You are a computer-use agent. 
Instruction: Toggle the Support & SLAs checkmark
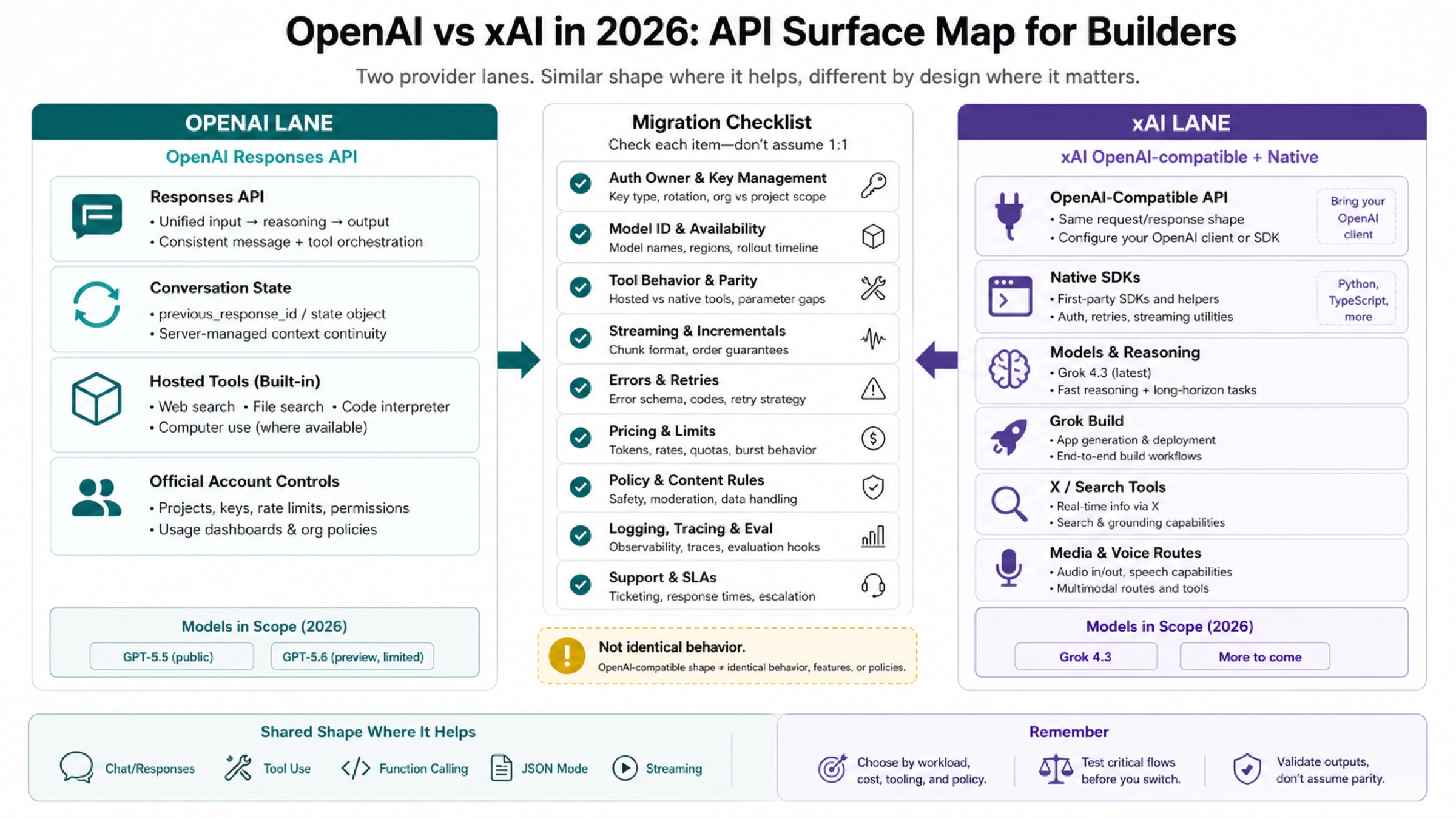point(581,584)
